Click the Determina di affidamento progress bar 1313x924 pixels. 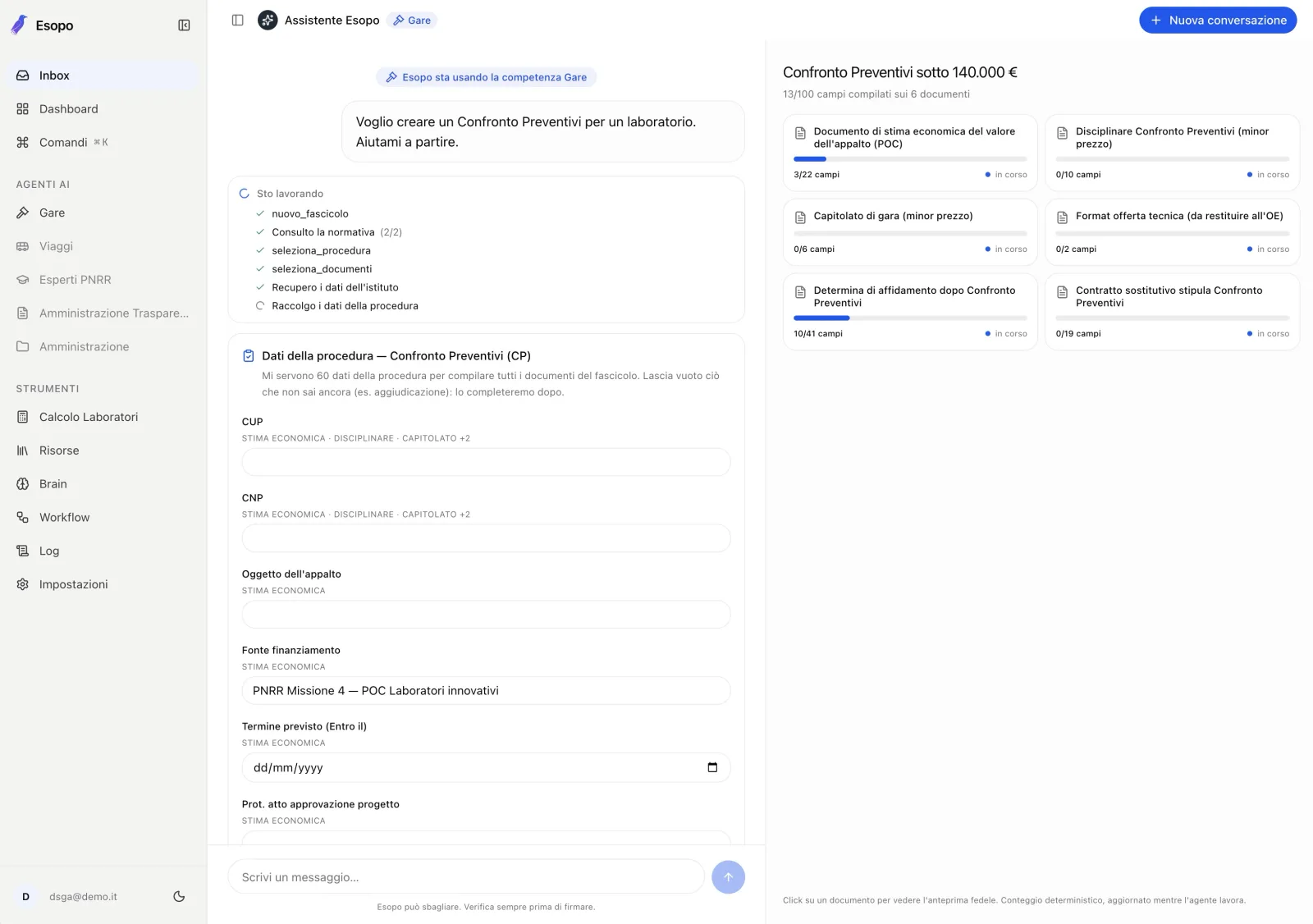click(x=910, y=318)
